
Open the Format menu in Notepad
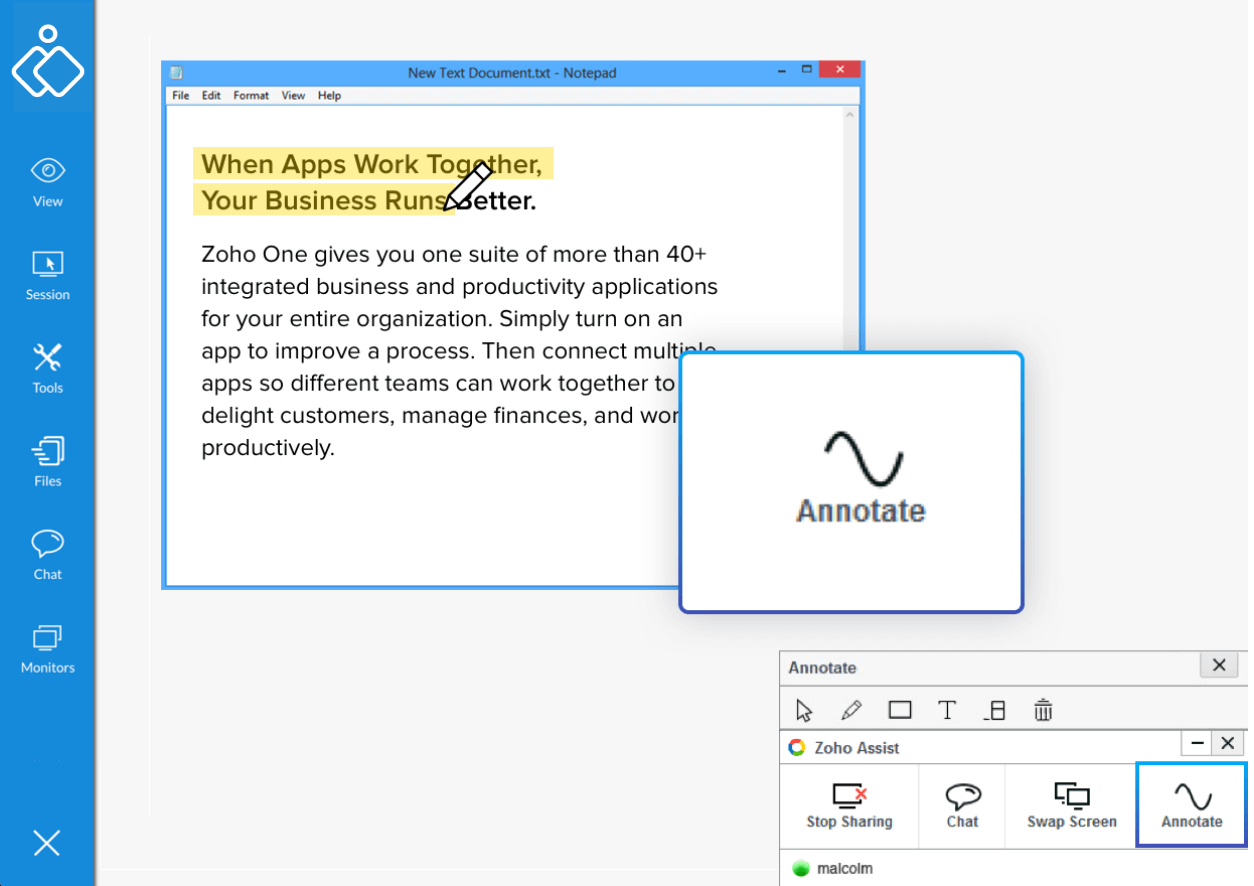pyautogui.click(x=251, y=95)
